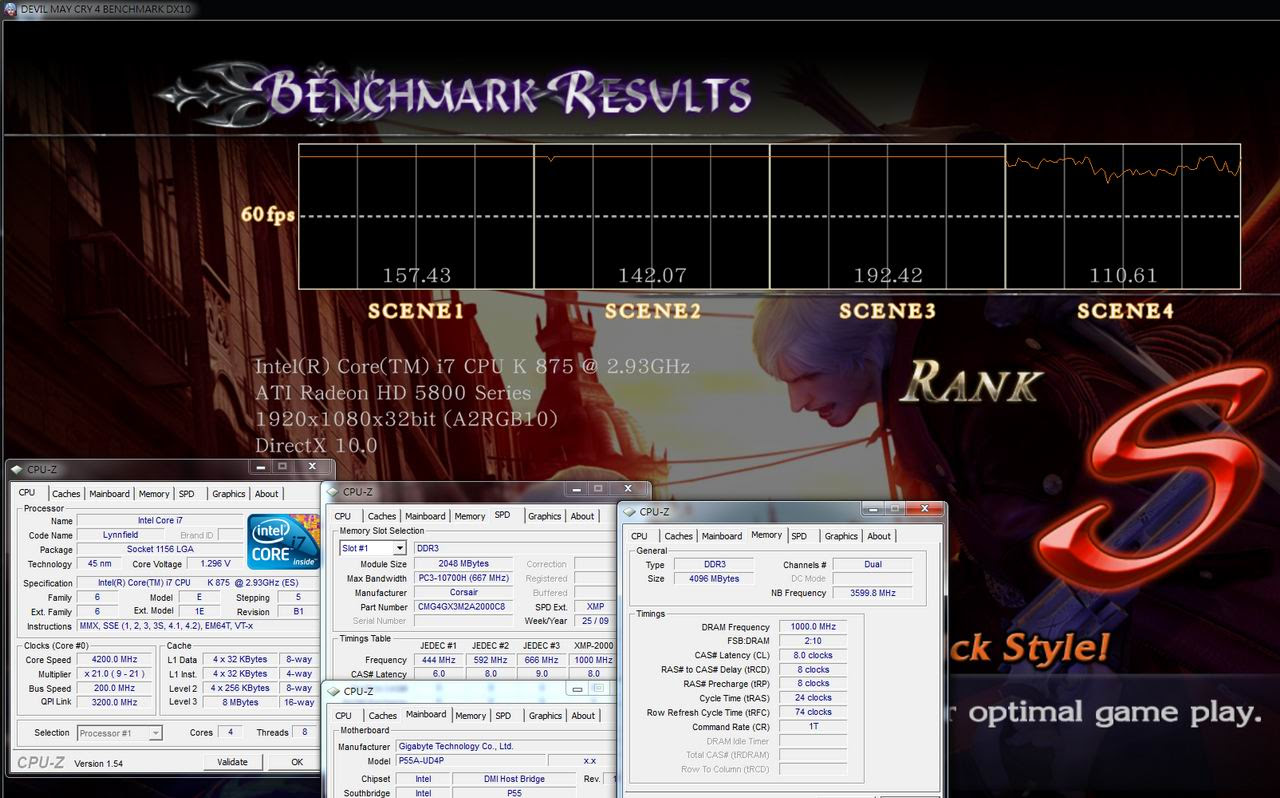Open CPU tab in the Gigabyte mainboard window
Screen dimensions: 1280x798
343,716
